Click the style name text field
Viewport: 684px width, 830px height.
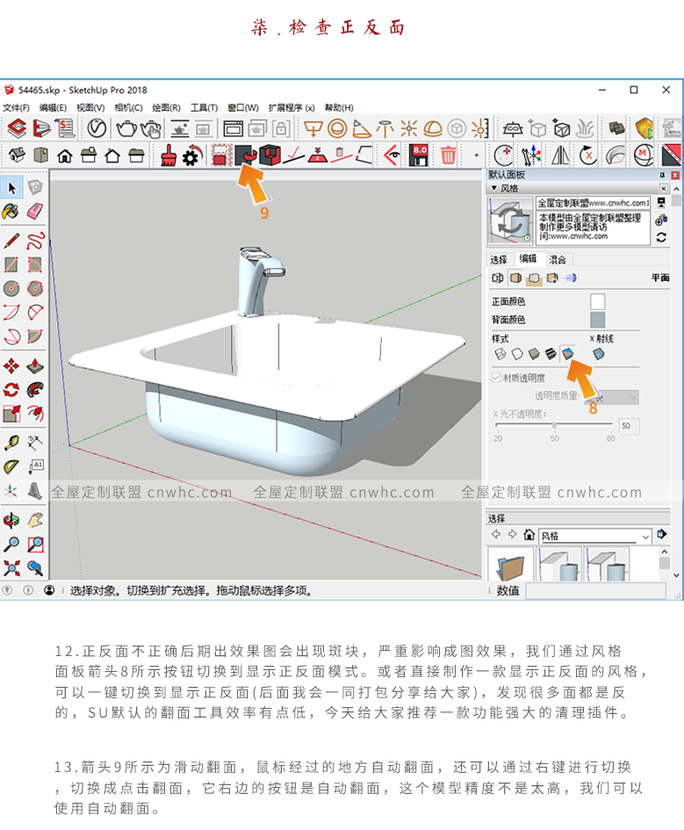point(593,203)
